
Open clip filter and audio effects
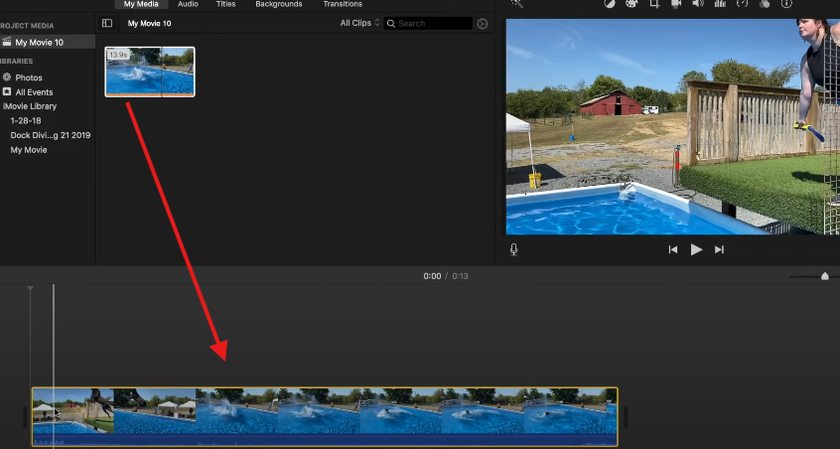[764, 3]
